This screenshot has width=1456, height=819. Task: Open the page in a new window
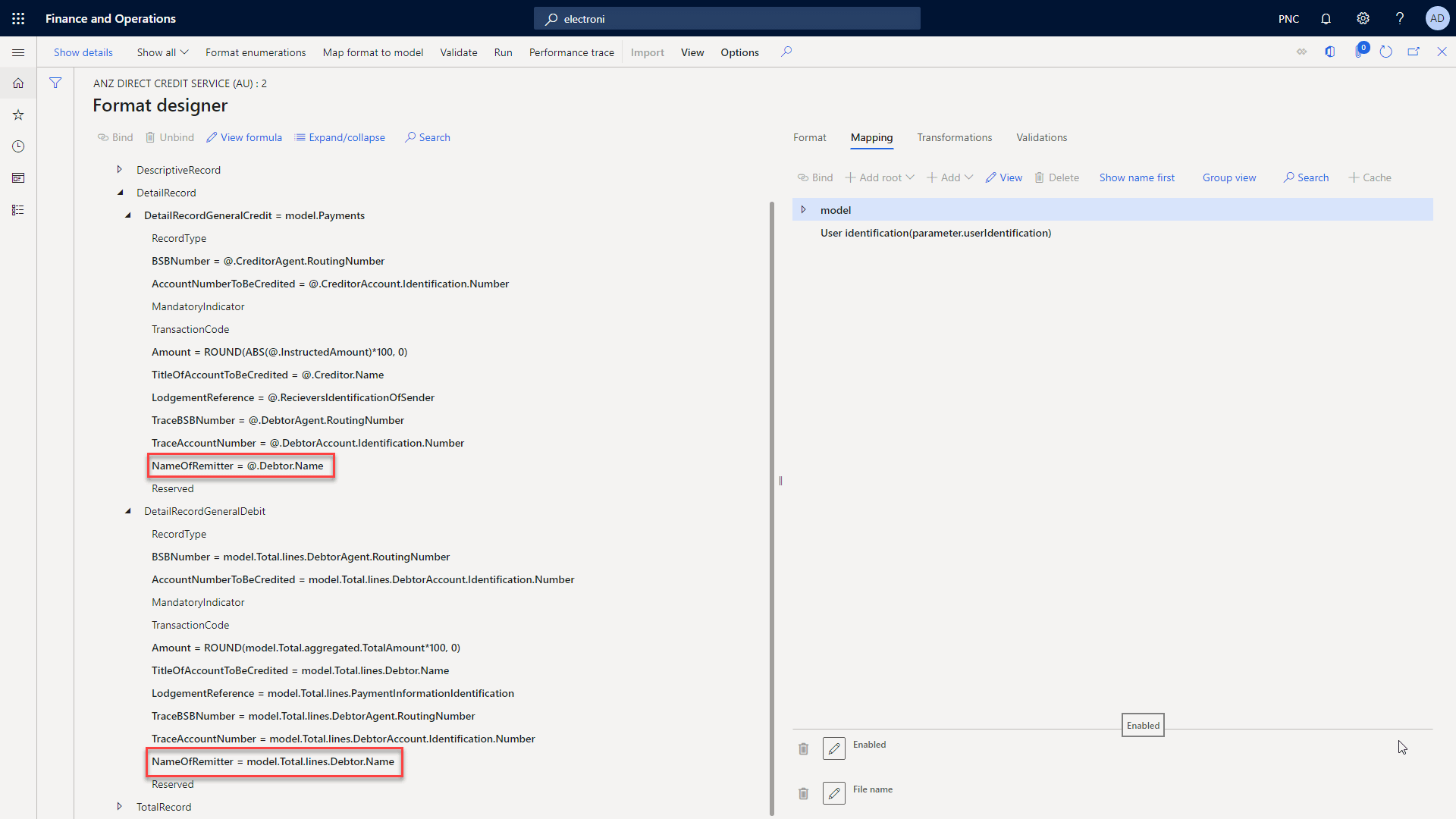tap(1414, 52)
